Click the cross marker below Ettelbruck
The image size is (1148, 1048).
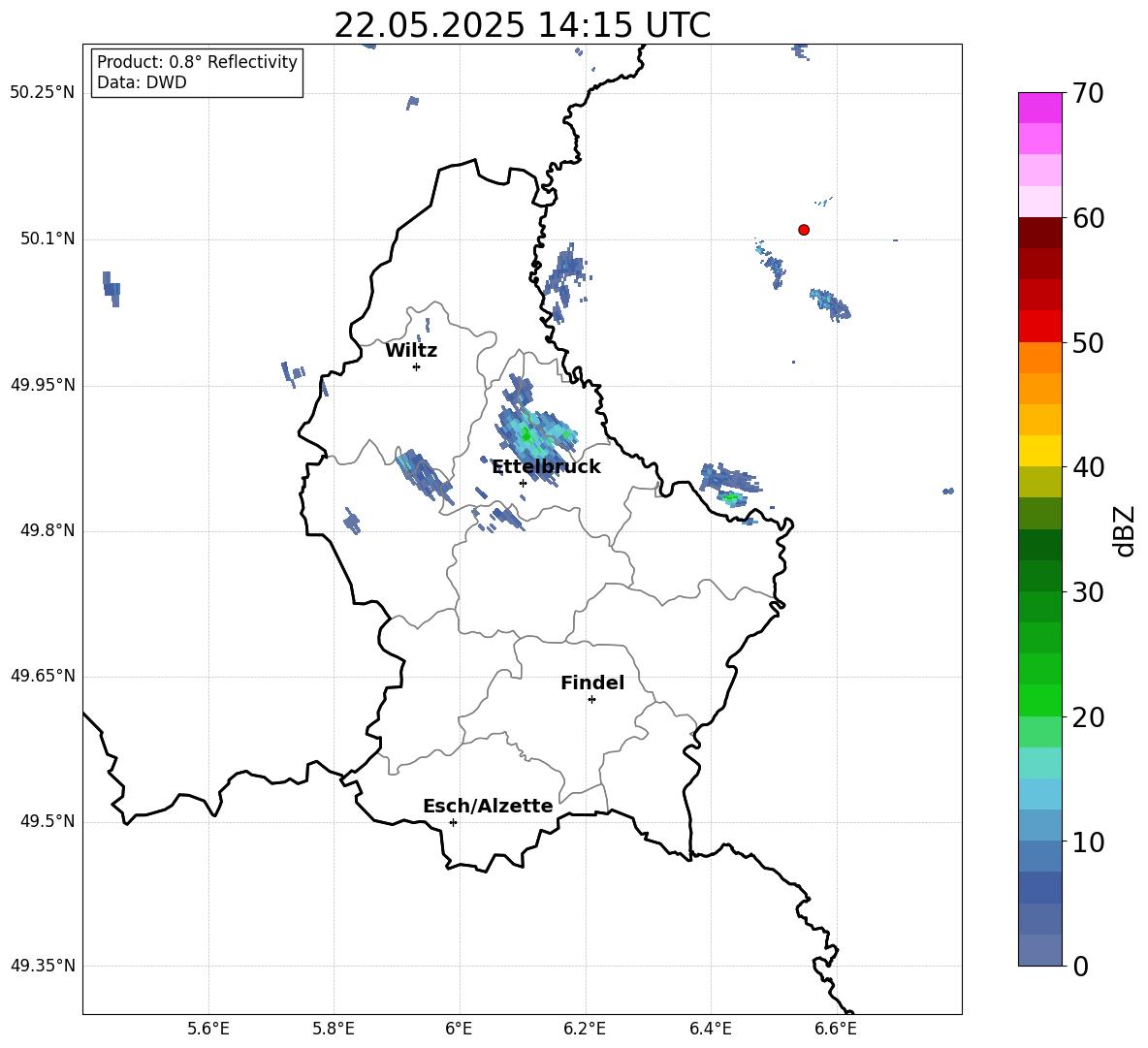(523, 483)
